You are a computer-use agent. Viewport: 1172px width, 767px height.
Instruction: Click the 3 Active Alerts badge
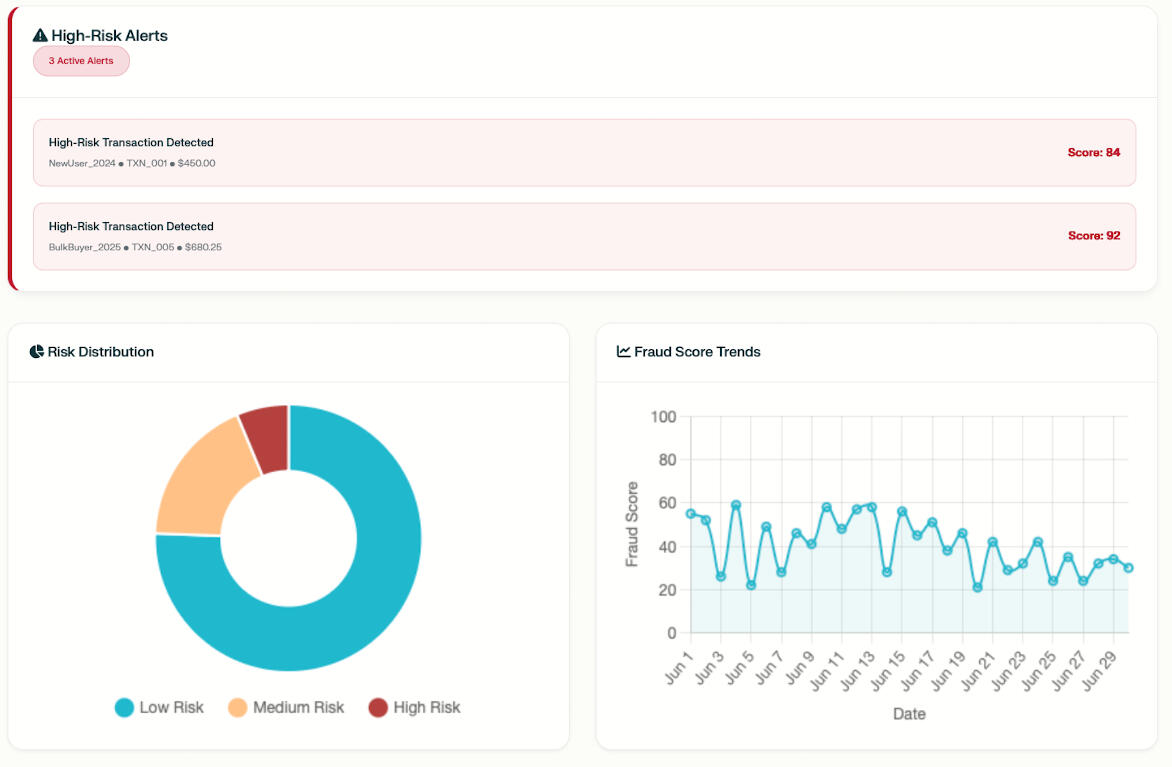pyautogui.click(x=81, y=61)
